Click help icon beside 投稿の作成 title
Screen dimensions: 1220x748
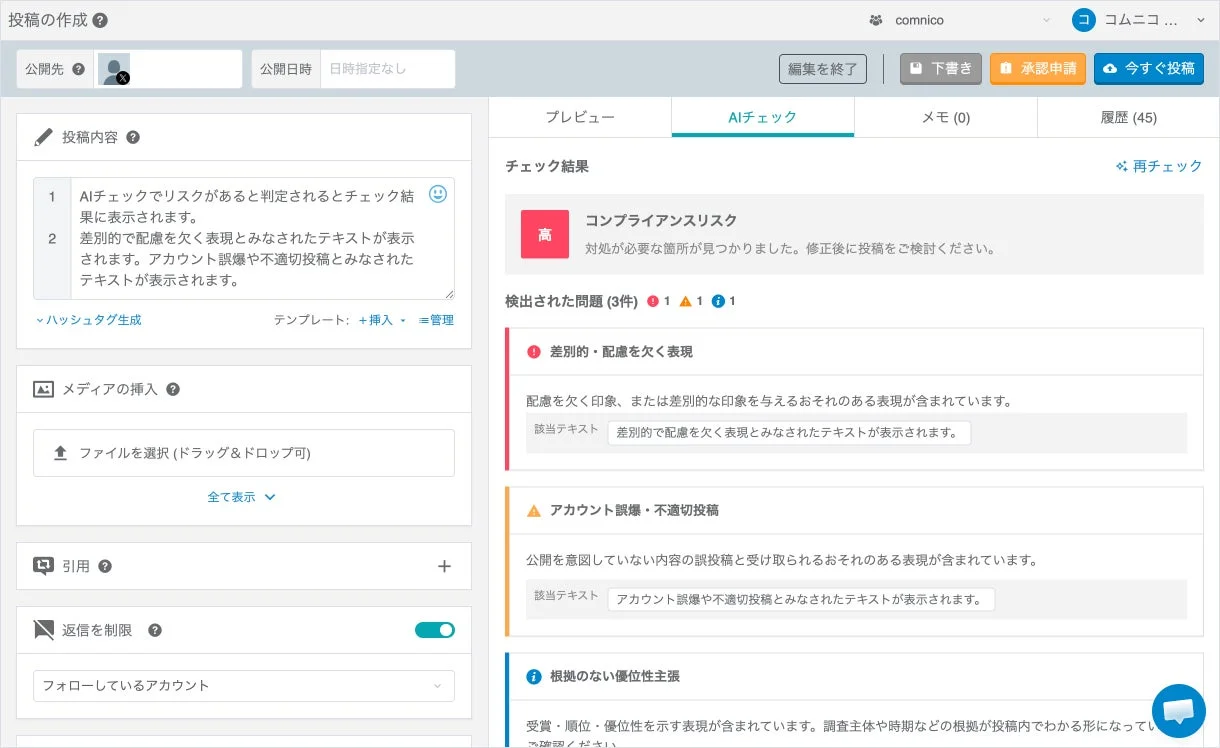(x=100, y=20)
